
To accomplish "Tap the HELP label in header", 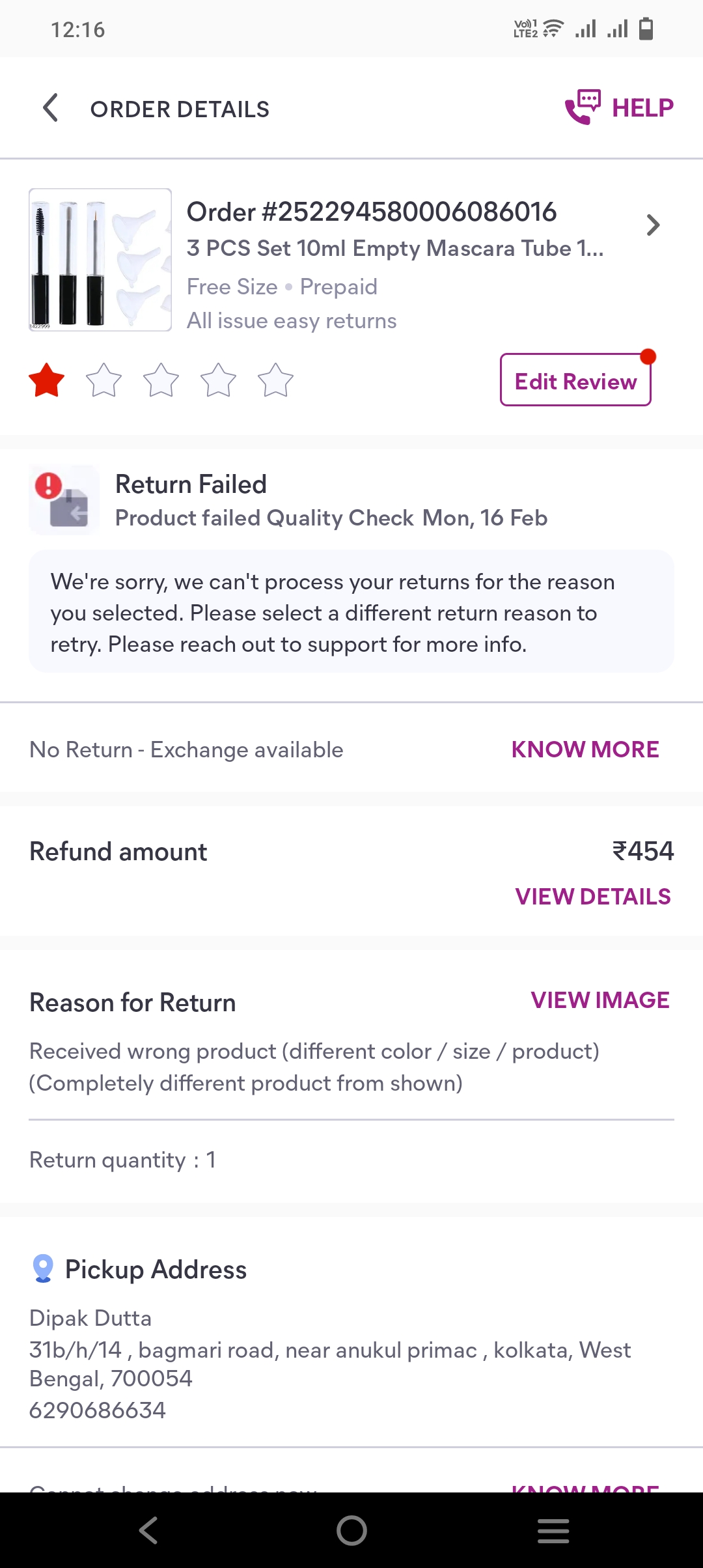I will (642, 108).
